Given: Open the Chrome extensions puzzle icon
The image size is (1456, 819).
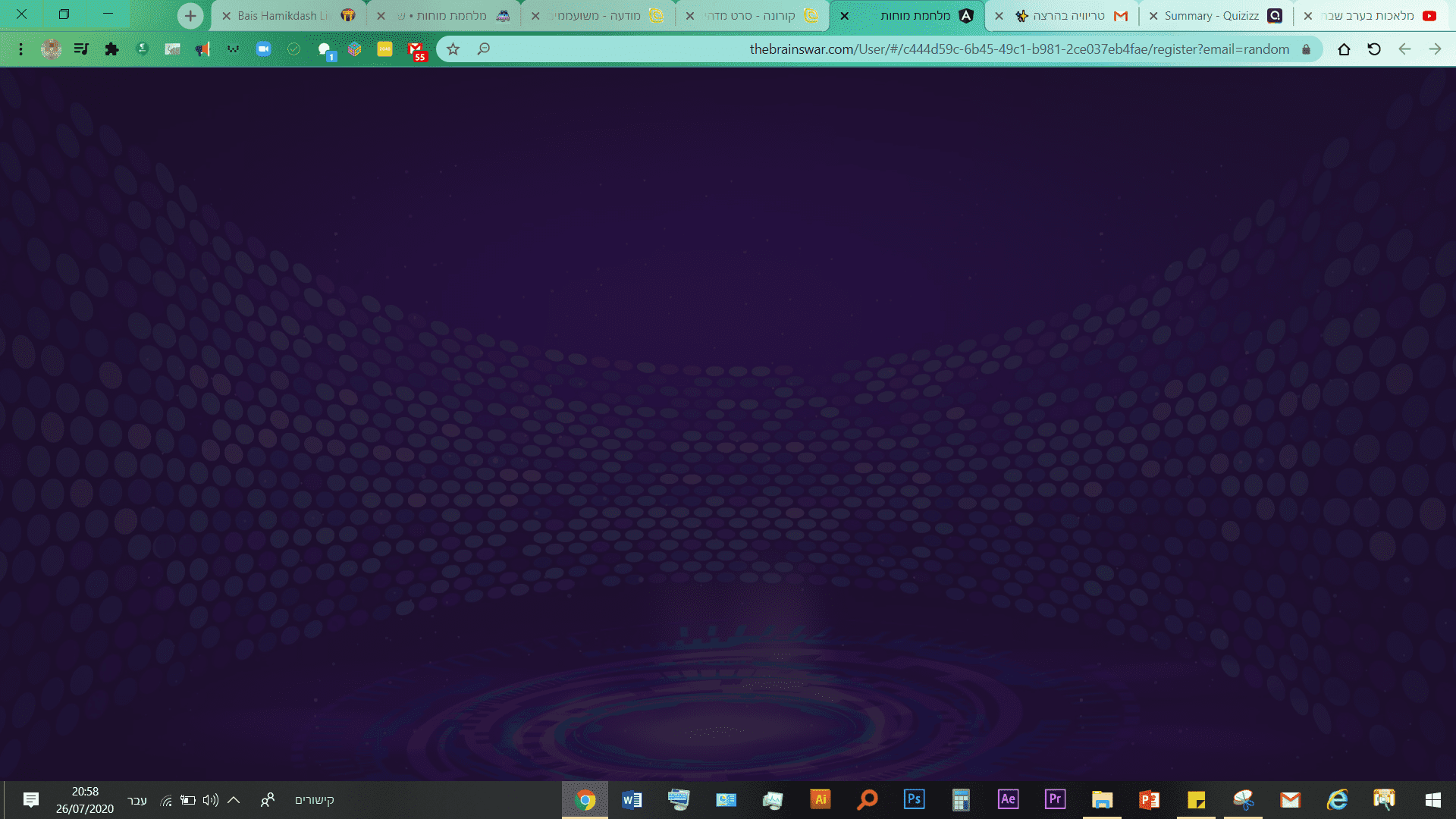Looking at the screenshot, I should pyautogui.click(x=111, y=49).
